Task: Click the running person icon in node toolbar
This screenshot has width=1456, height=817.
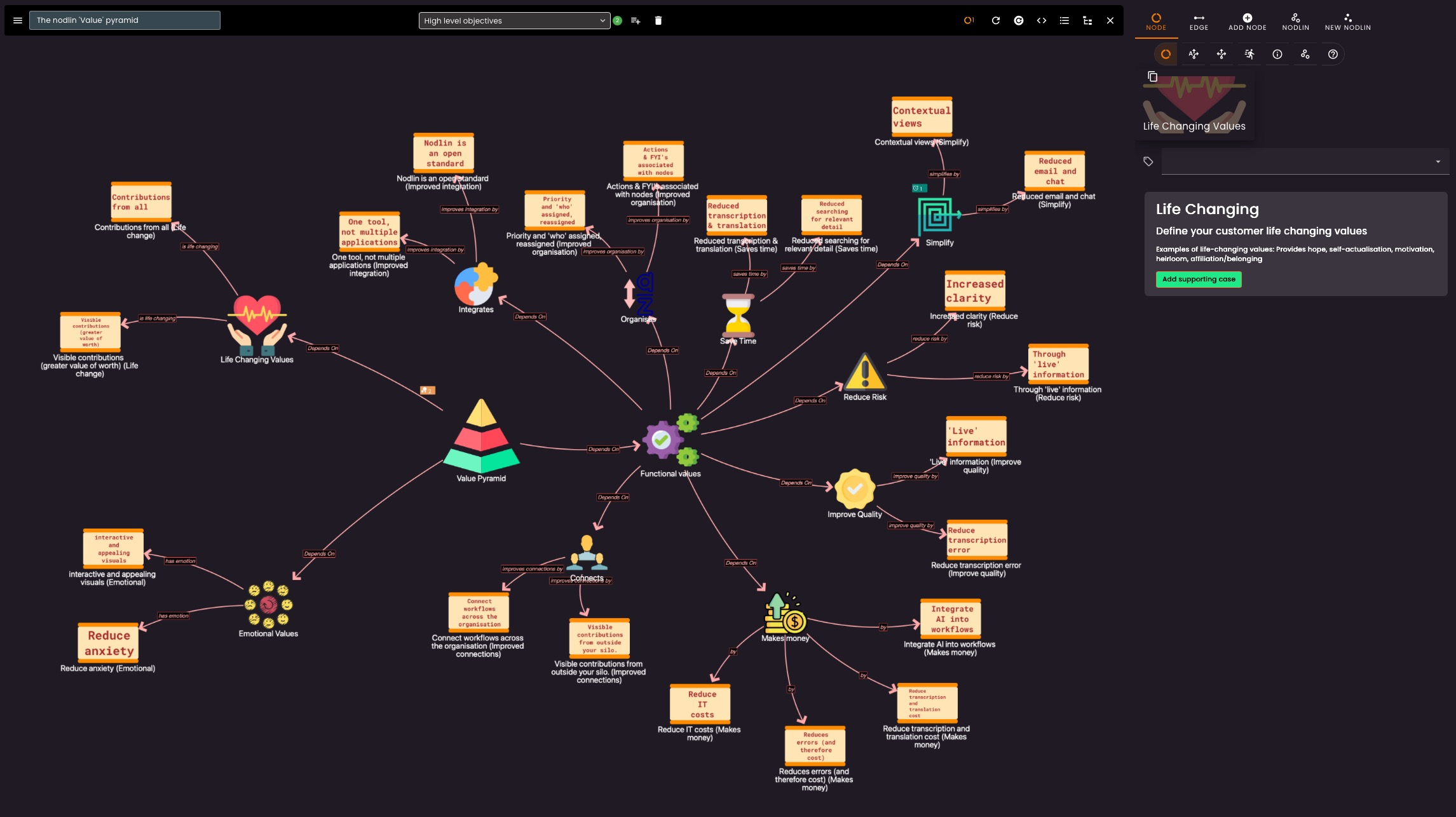Action: pyautogui.click(x=1249, y=55)
